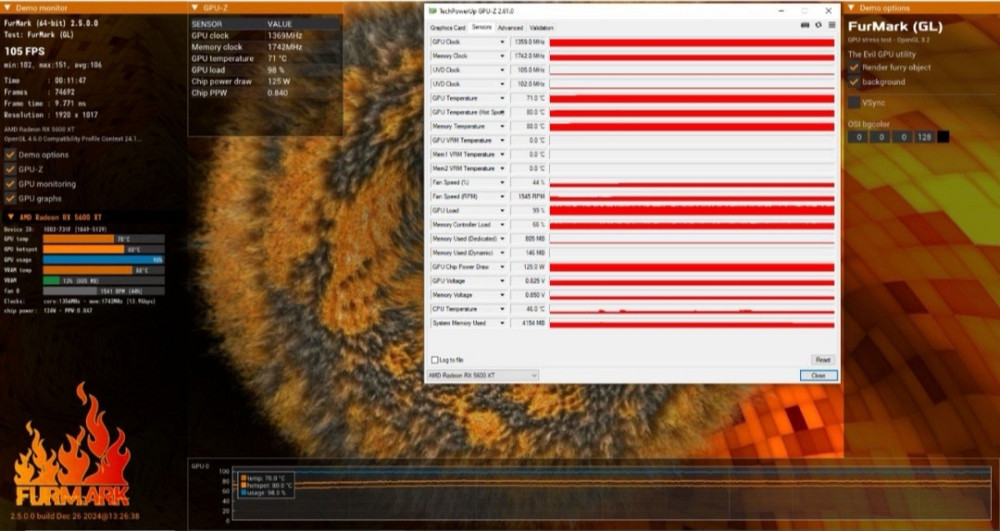The image size is (1000, 531).
Task: Toggle the GPU graphs checkbox
Action: tap(10, 198)
